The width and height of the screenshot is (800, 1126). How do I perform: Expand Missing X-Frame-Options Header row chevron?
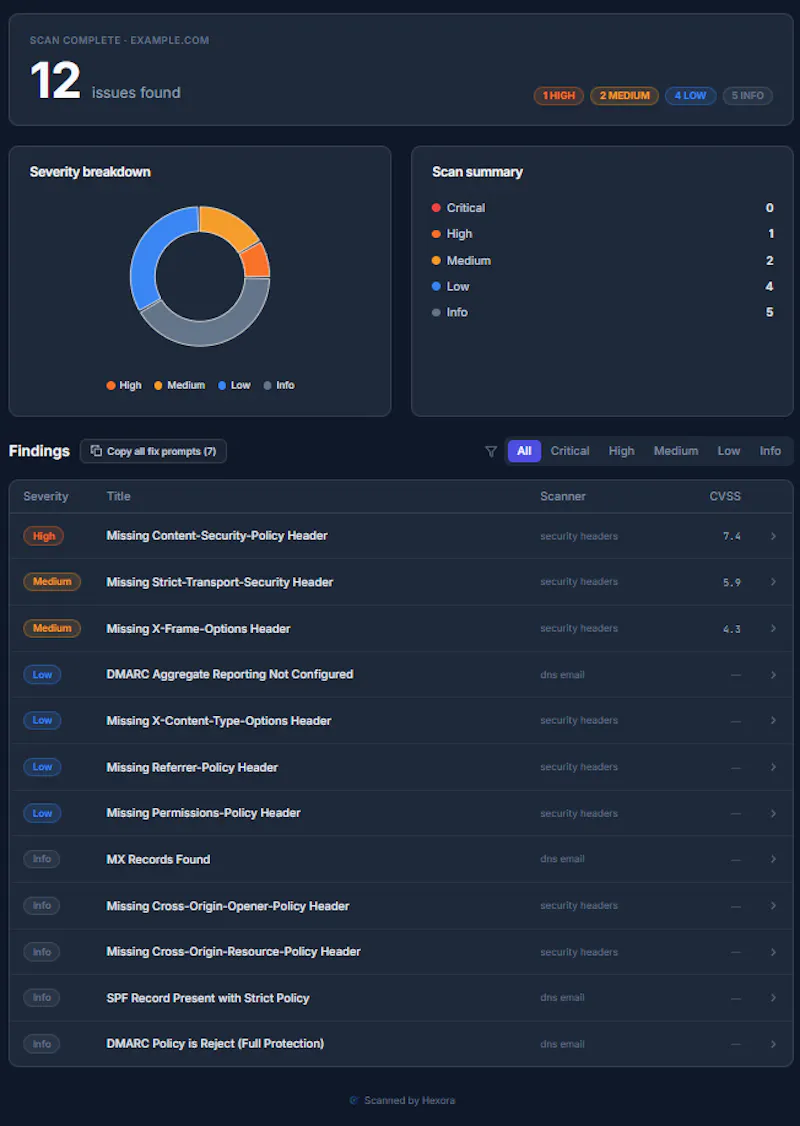(773, 628)
